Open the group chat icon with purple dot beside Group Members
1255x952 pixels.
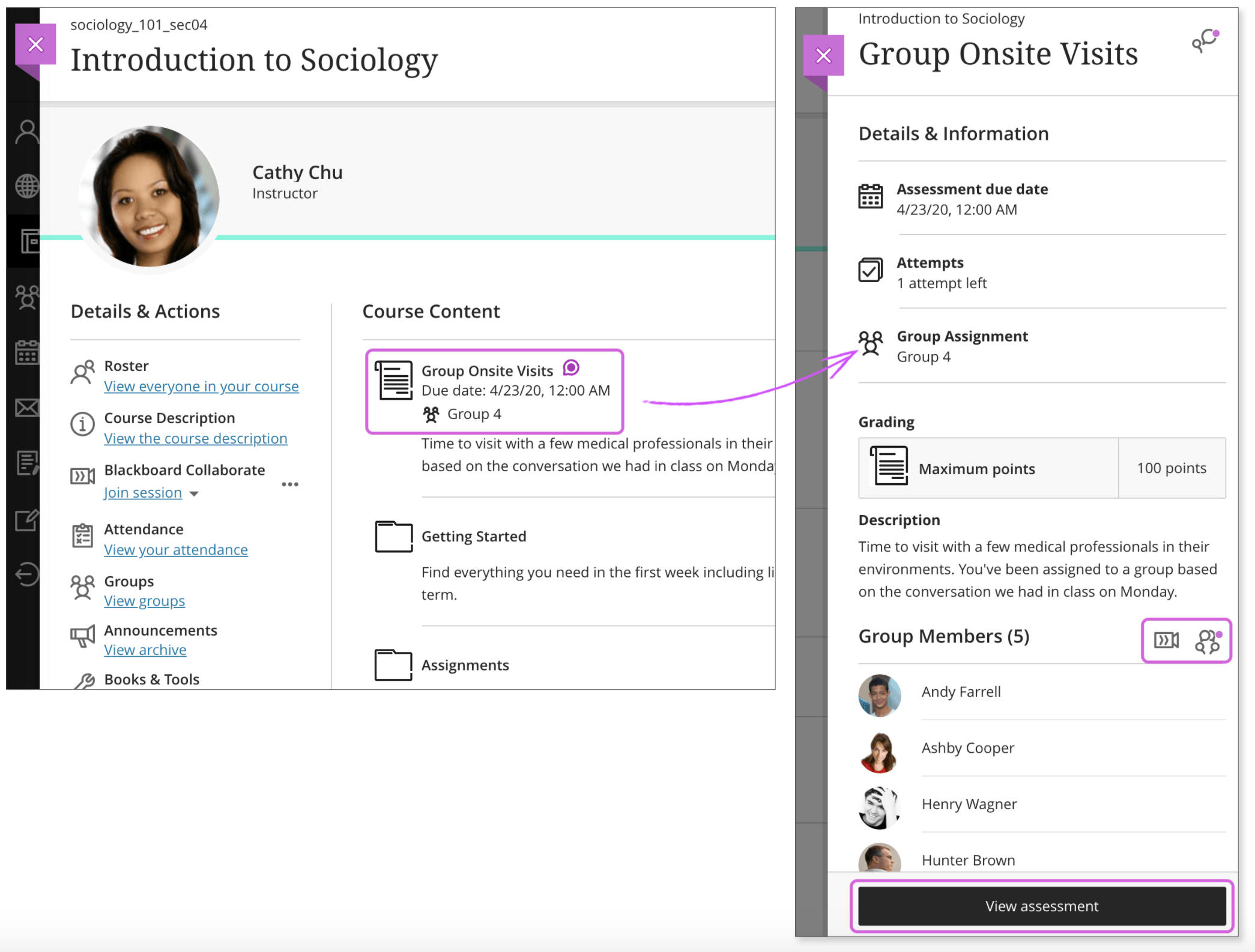point(1207,641)
